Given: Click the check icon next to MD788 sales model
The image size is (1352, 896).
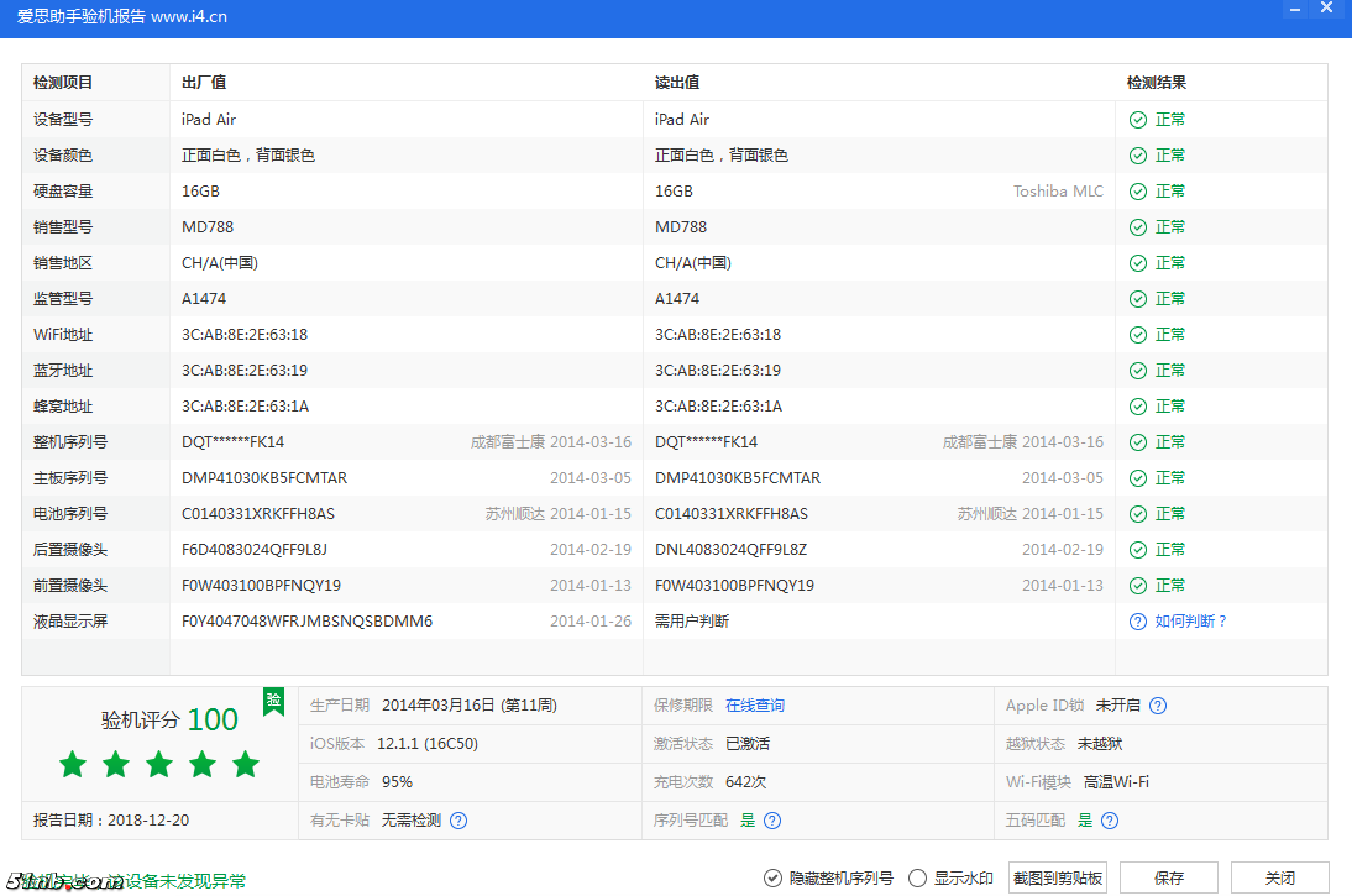Looking at the screenshot, I should coord(1139,227).
